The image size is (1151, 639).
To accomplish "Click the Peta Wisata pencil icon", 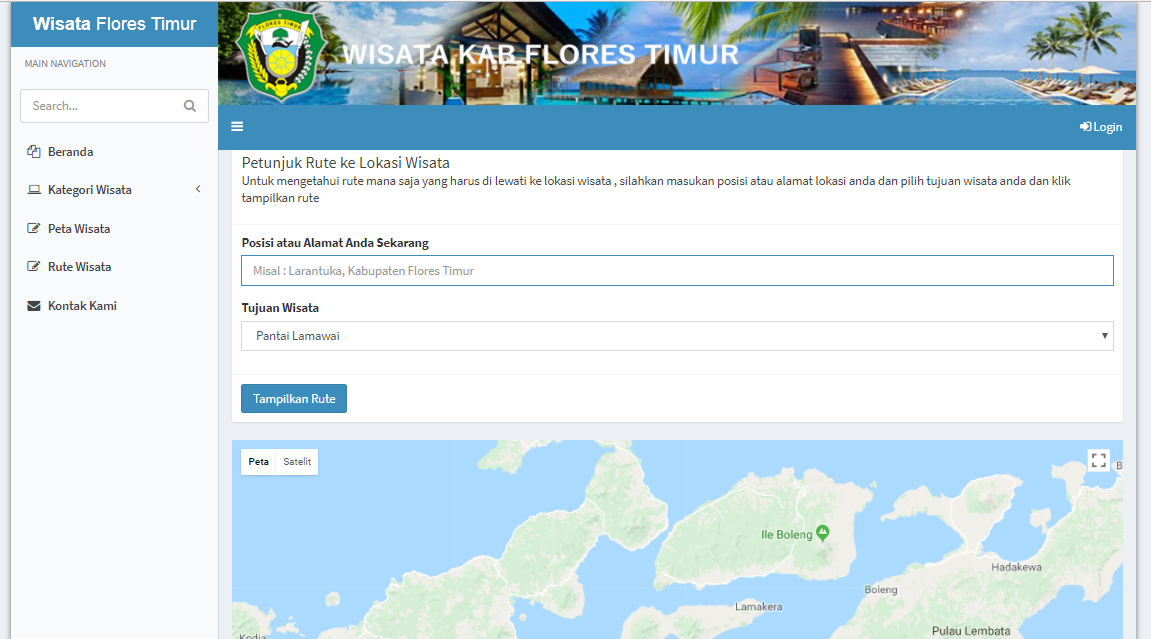I will (33, 228).
